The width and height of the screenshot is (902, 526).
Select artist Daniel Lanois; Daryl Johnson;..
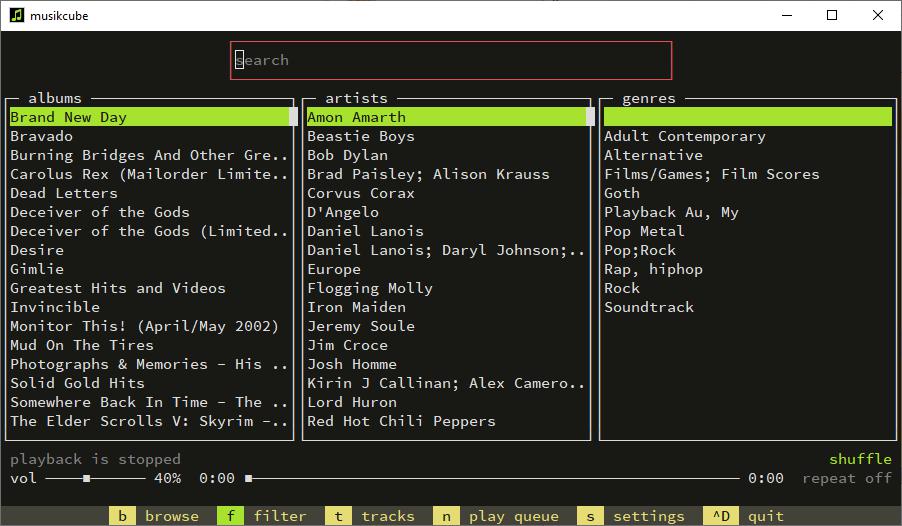[446, 250]
